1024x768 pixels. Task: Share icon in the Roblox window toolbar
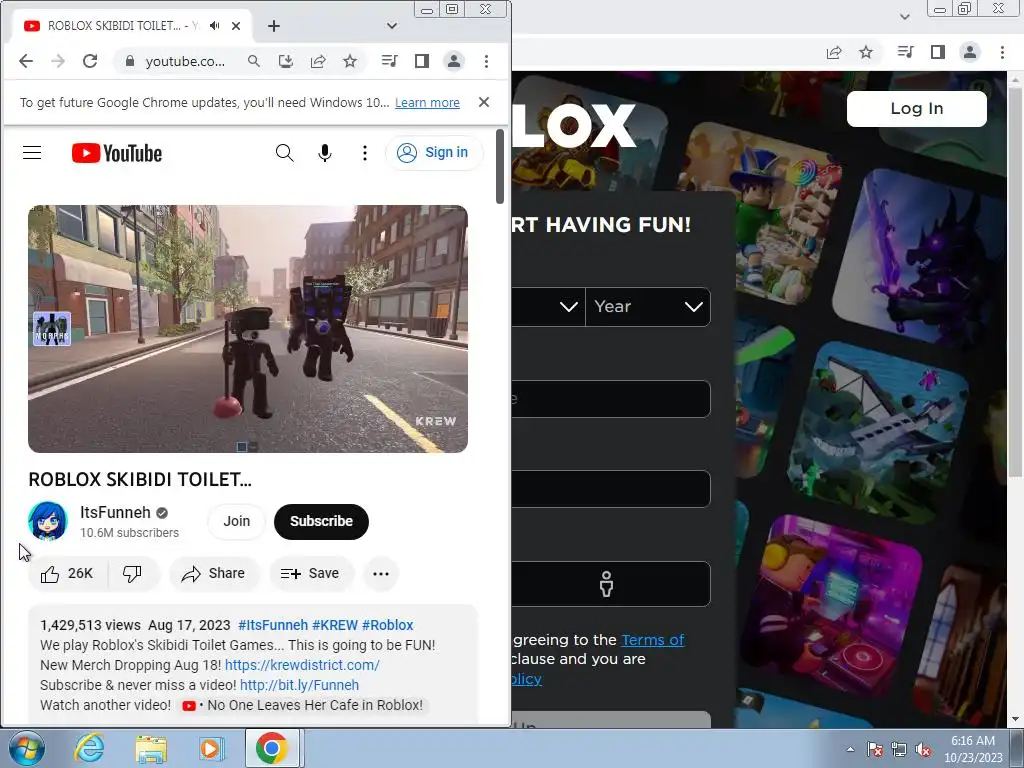(x=833, y=52)
